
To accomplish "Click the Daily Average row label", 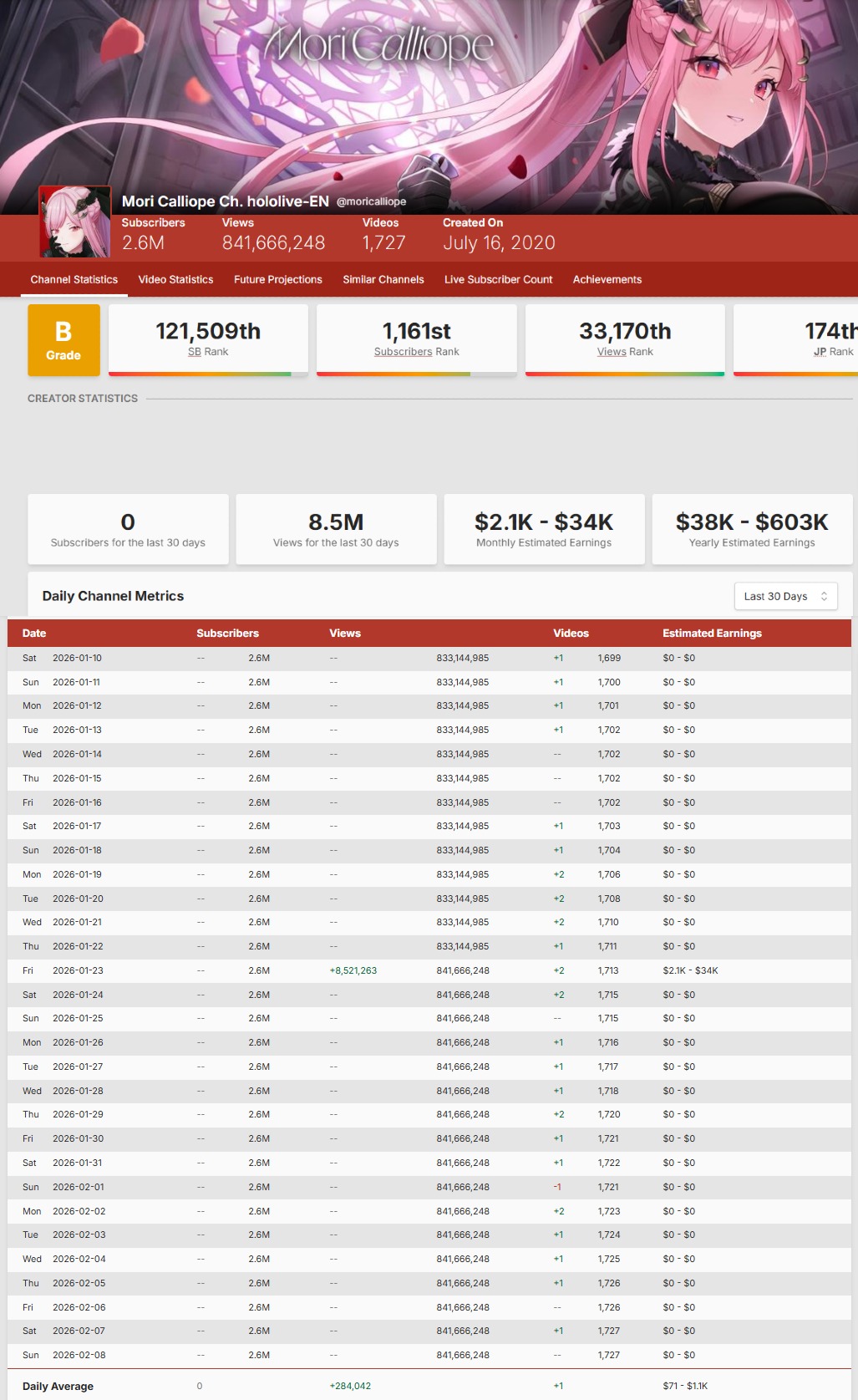I will coord(58,1386).
